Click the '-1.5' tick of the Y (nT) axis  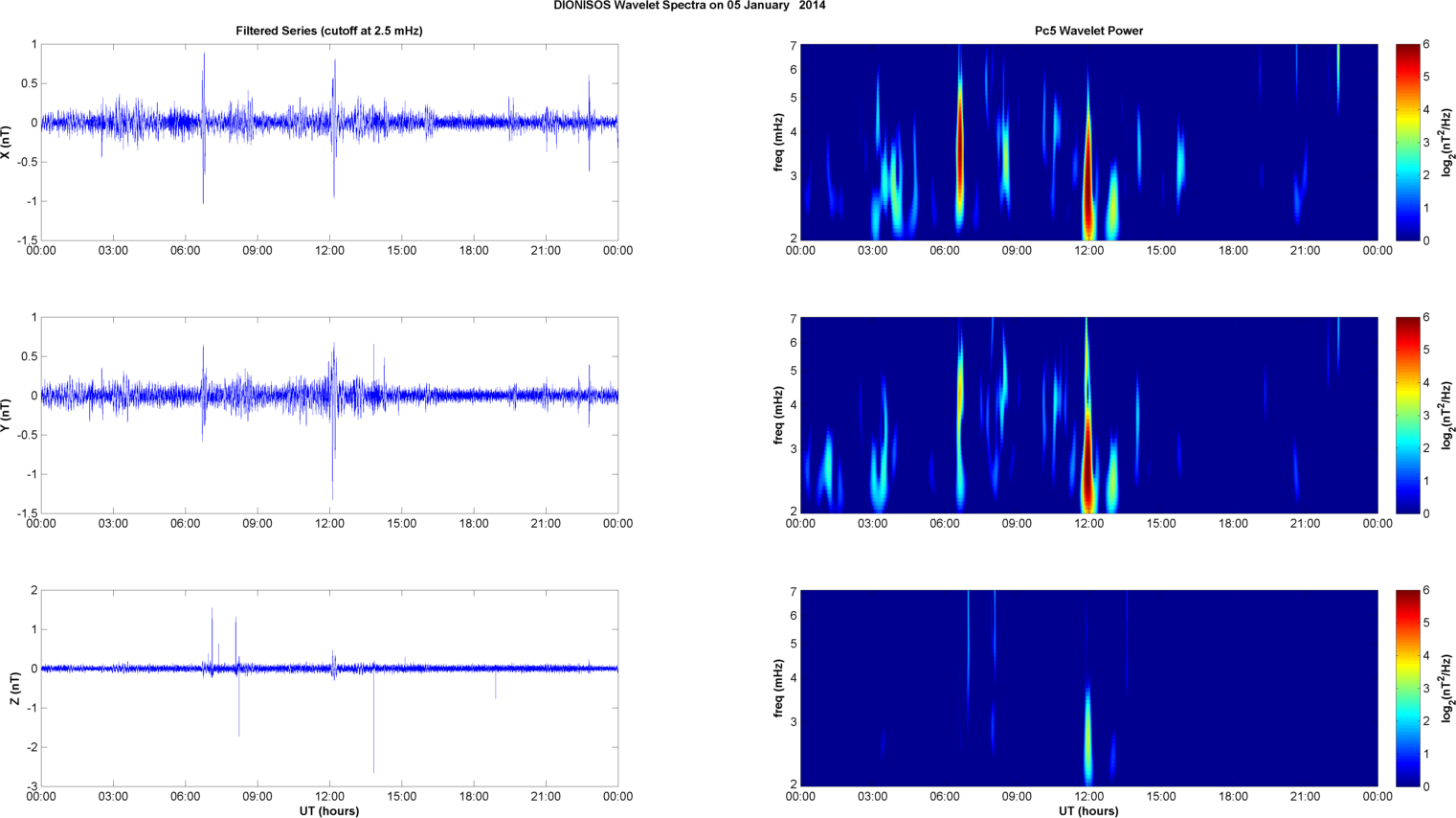pyautogui.click(x=28, y=513)
